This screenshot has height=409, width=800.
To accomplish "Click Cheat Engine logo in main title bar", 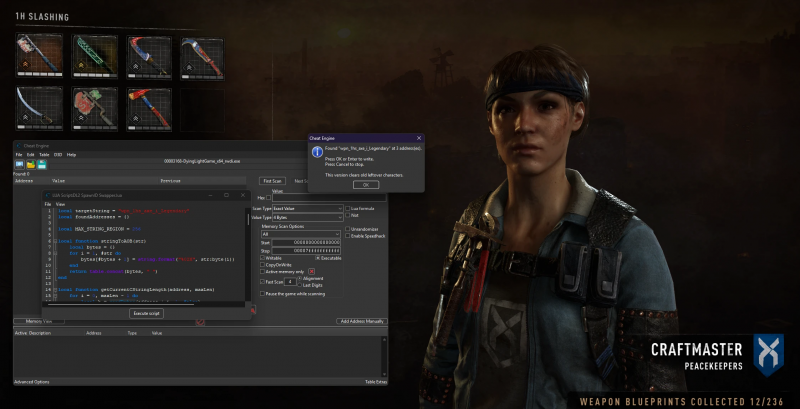I will tap(19, 146).
